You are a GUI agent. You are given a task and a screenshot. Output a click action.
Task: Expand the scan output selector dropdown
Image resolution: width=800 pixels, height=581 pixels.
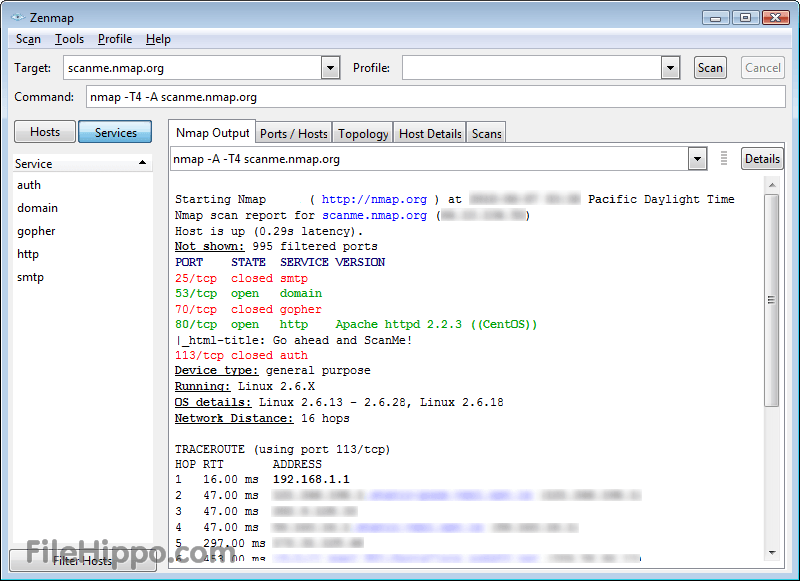pos(697,159)
